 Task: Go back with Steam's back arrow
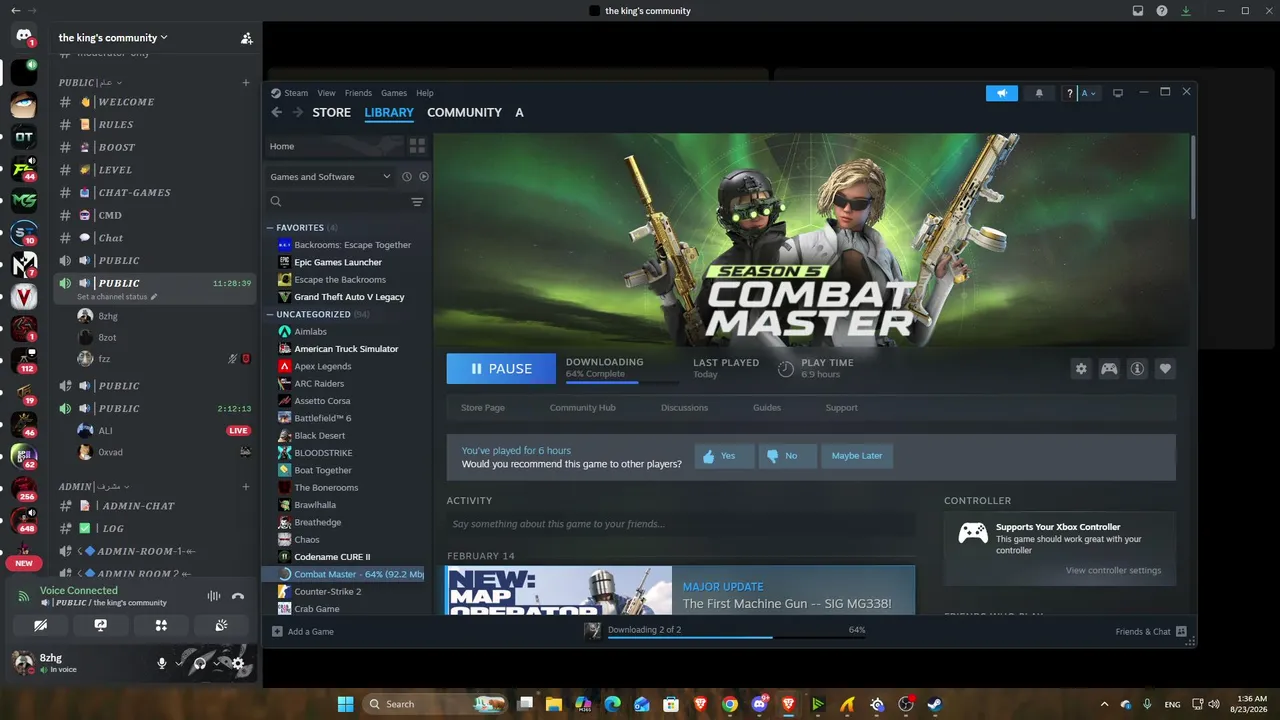click(x=277, y=113)
